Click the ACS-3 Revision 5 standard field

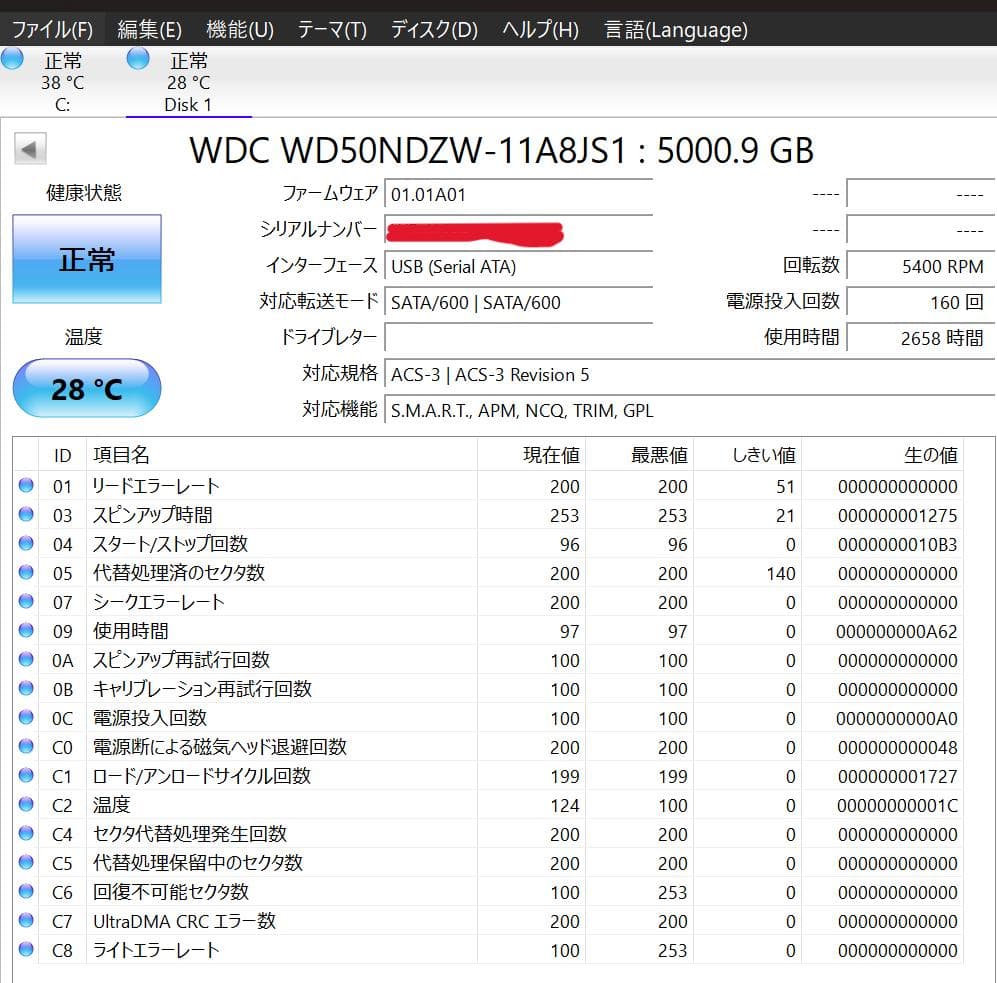click(x=689, y=375)
